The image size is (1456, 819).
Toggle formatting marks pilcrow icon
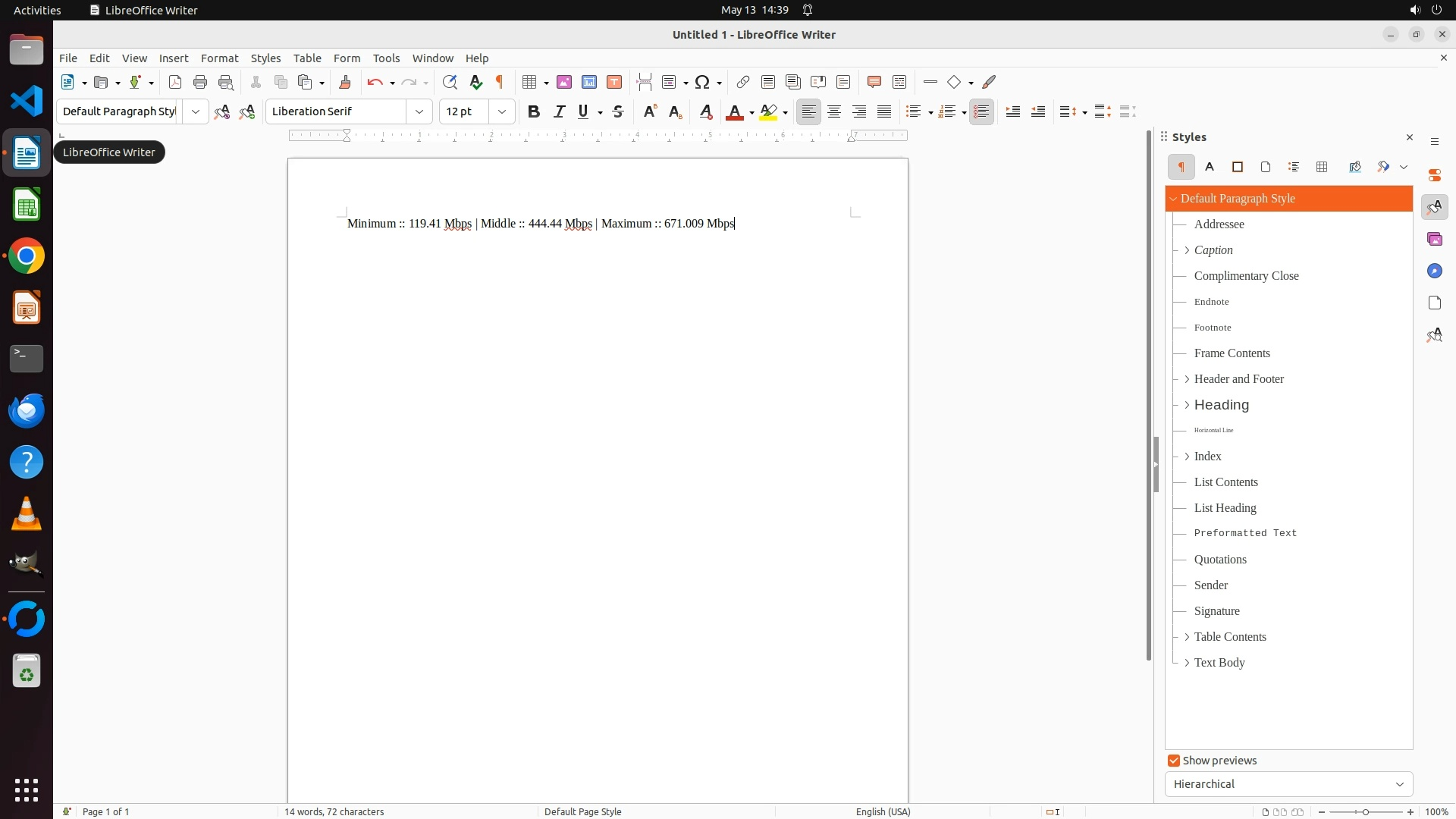(500, 82)
